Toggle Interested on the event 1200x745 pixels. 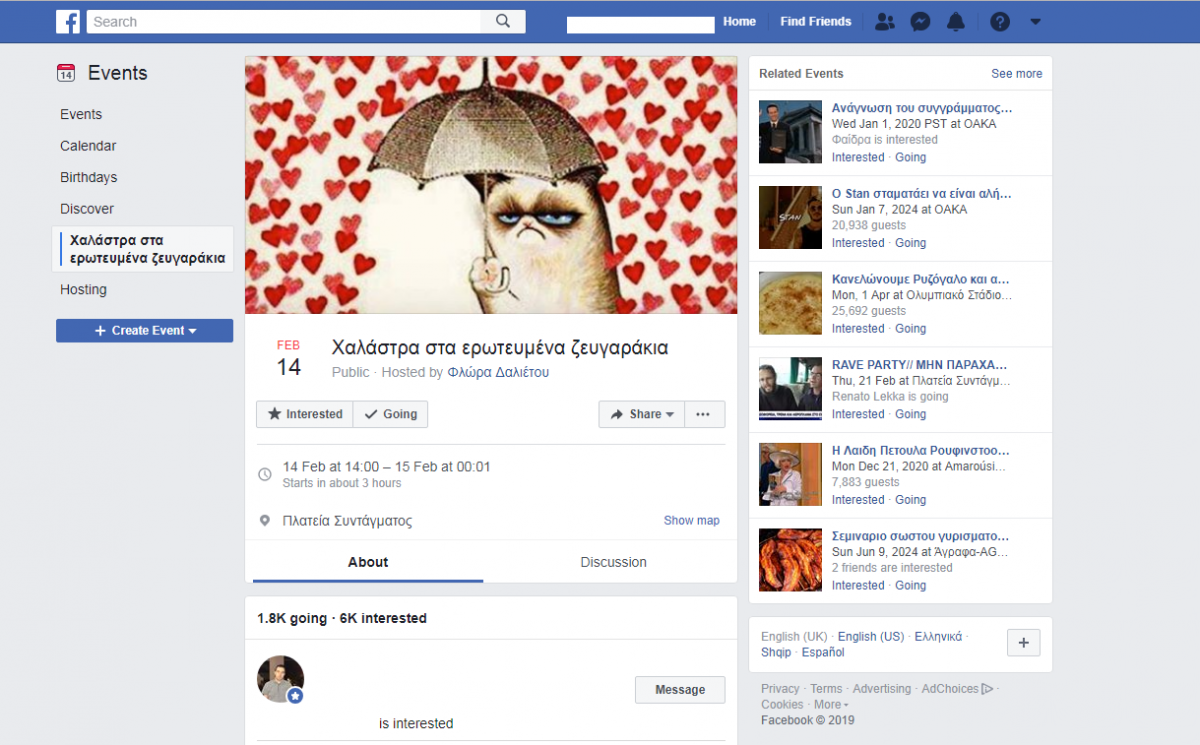coord(305,414)
